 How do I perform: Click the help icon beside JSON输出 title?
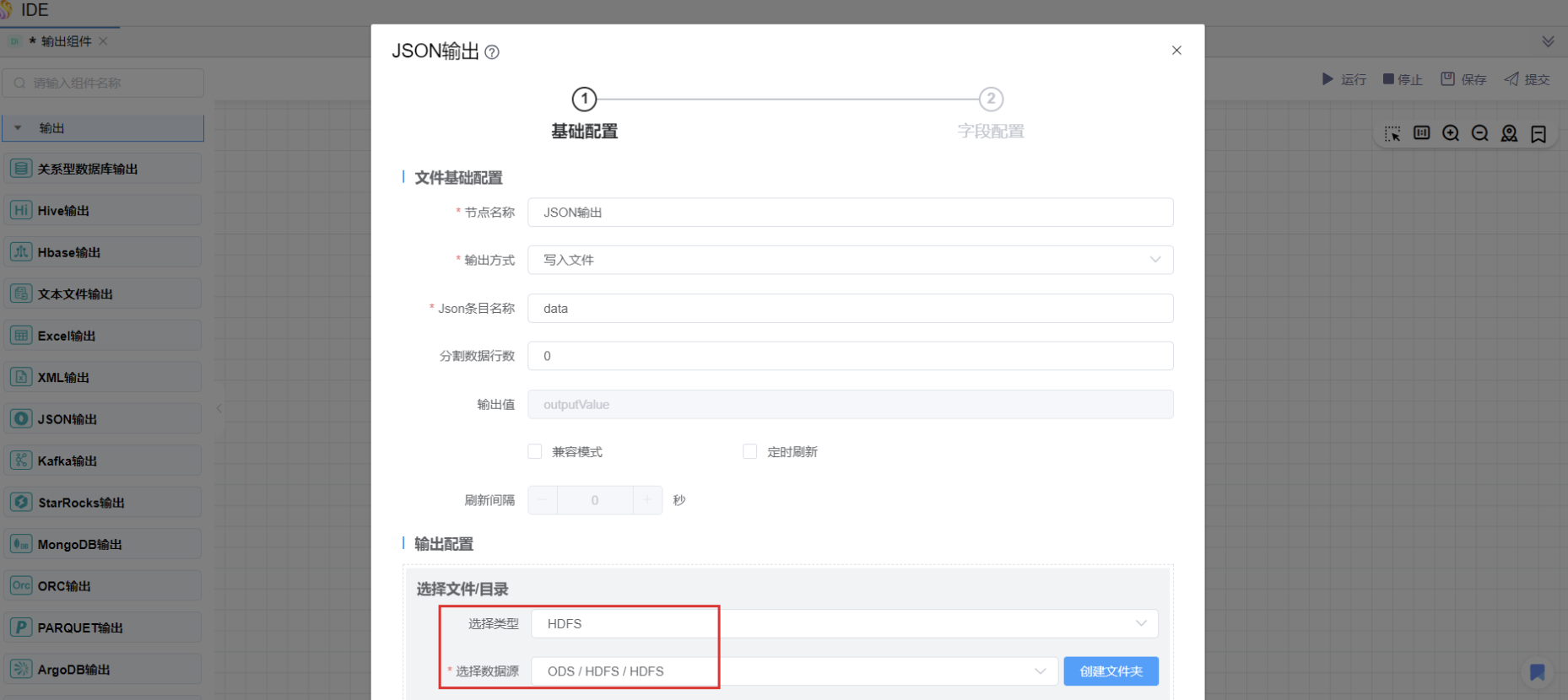[492, 52]
